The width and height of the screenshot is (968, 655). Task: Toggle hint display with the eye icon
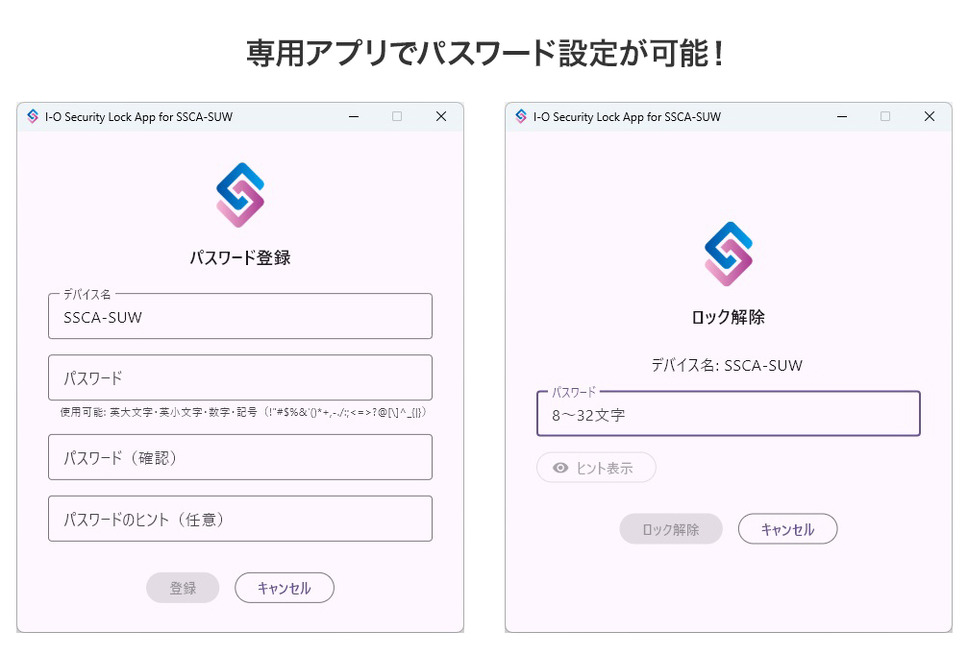596,468
